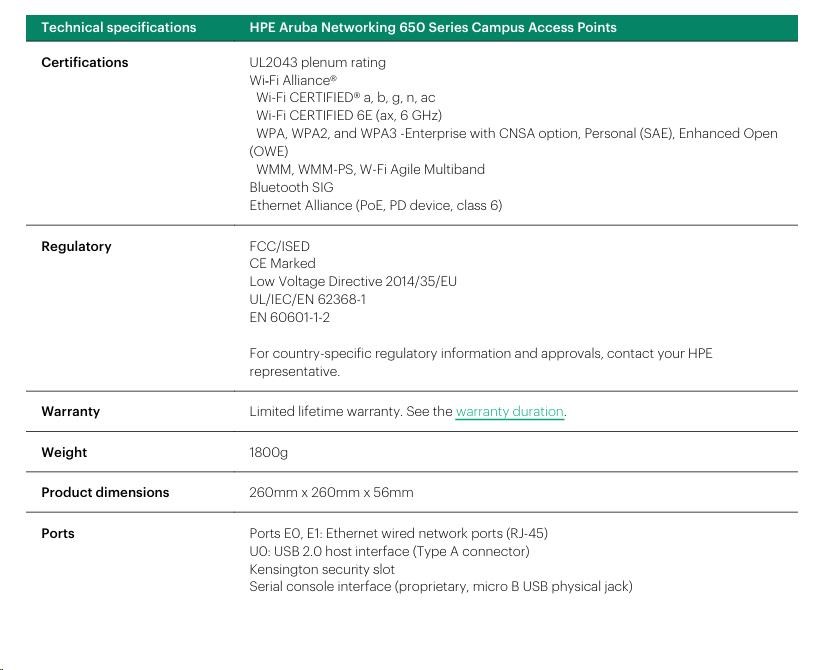Image resolution: width=840 pixels, height=670 pixels.
Task: Click the 'EN 60601-1-2' line
Action: [x=289, y=317]
